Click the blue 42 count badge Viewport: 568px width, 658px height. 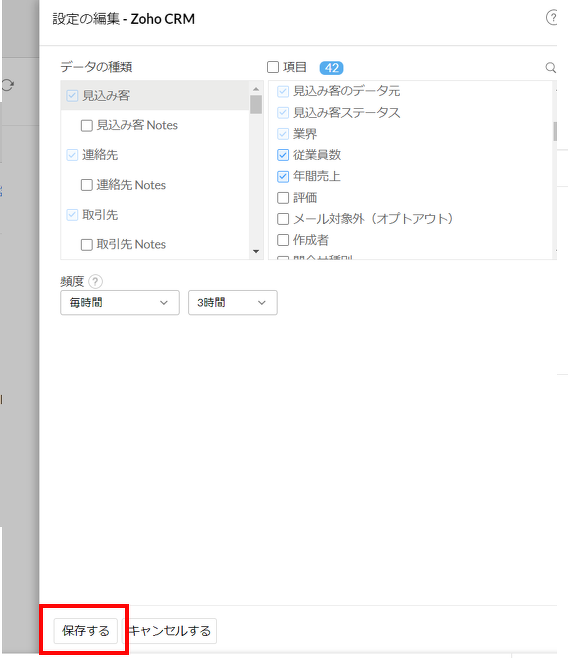point(331,68)
